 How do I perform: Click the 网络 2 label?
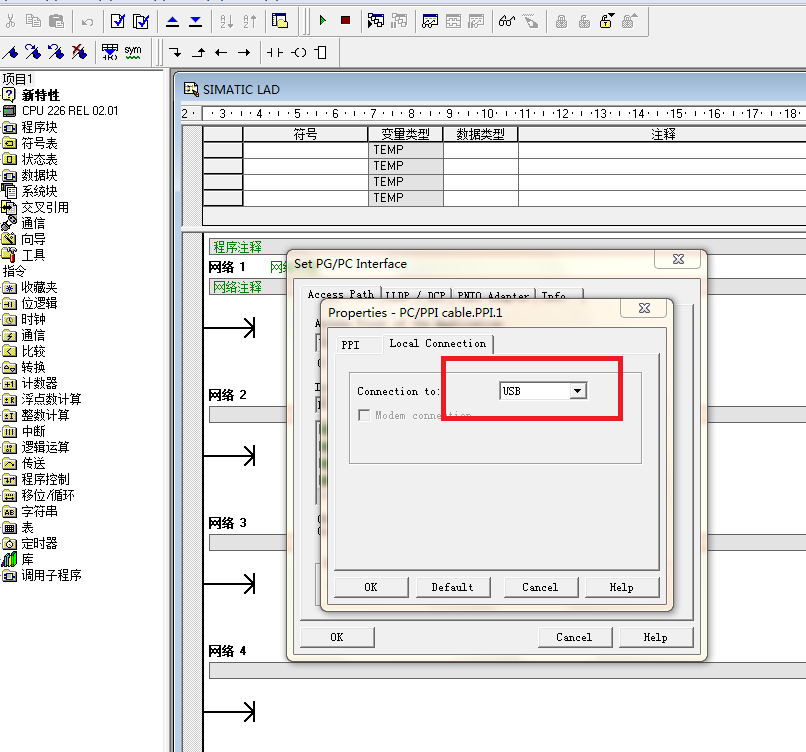(x=227, y=395)
